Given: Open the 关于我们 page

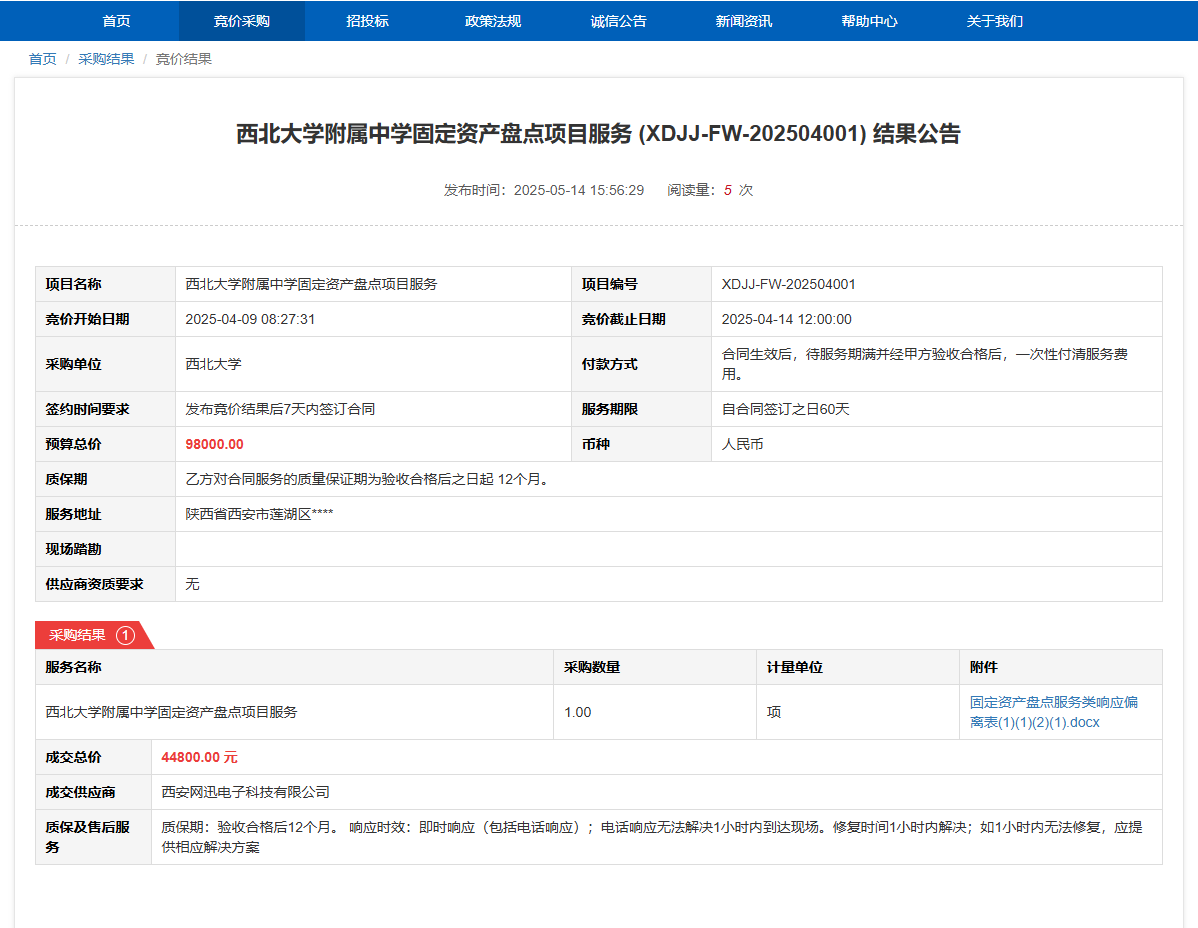Looking at the screenshot, I should point(994,21).
